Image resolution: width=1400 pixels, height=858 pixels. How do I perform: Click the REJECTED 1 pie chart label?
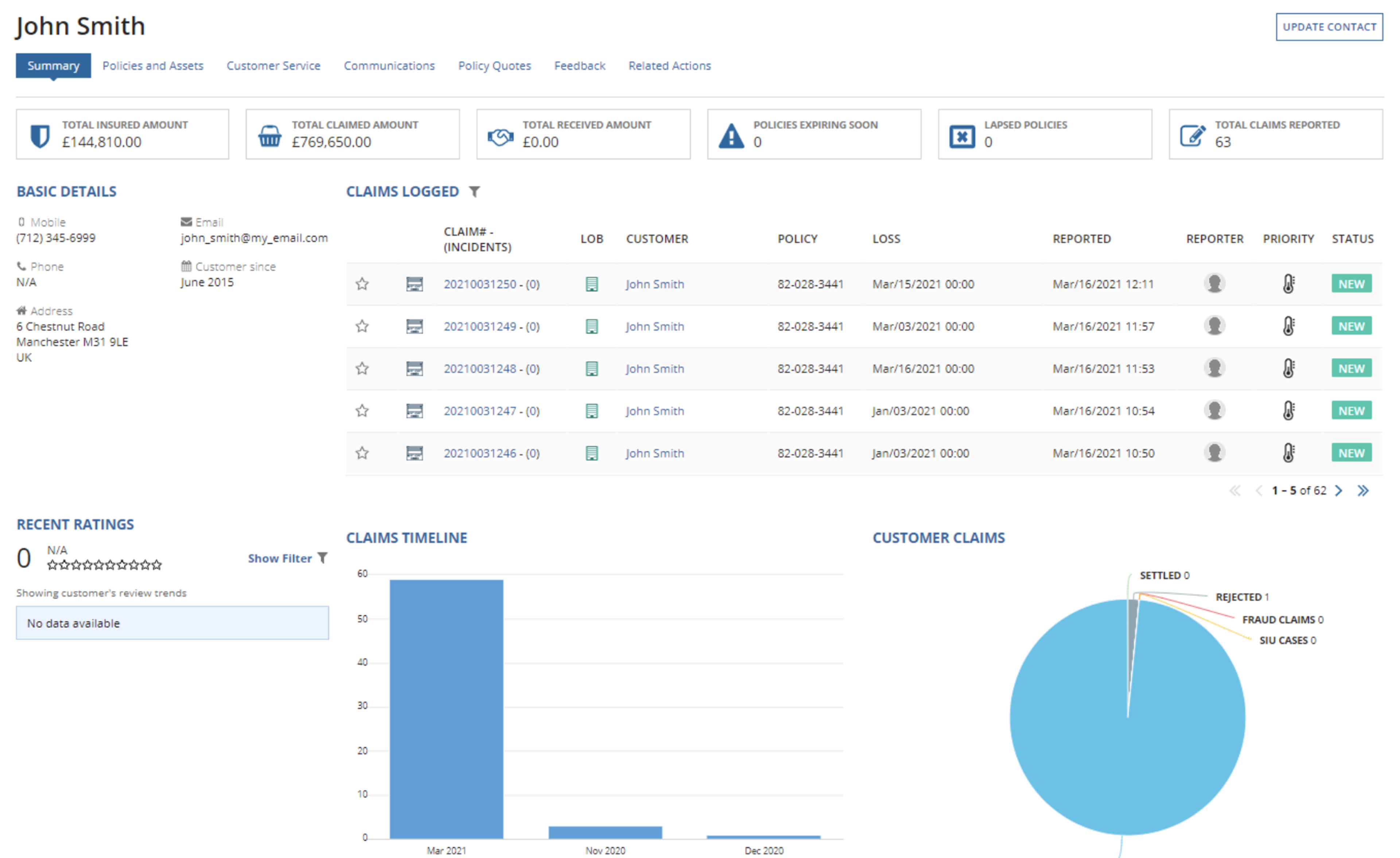tap(1242, 596)
